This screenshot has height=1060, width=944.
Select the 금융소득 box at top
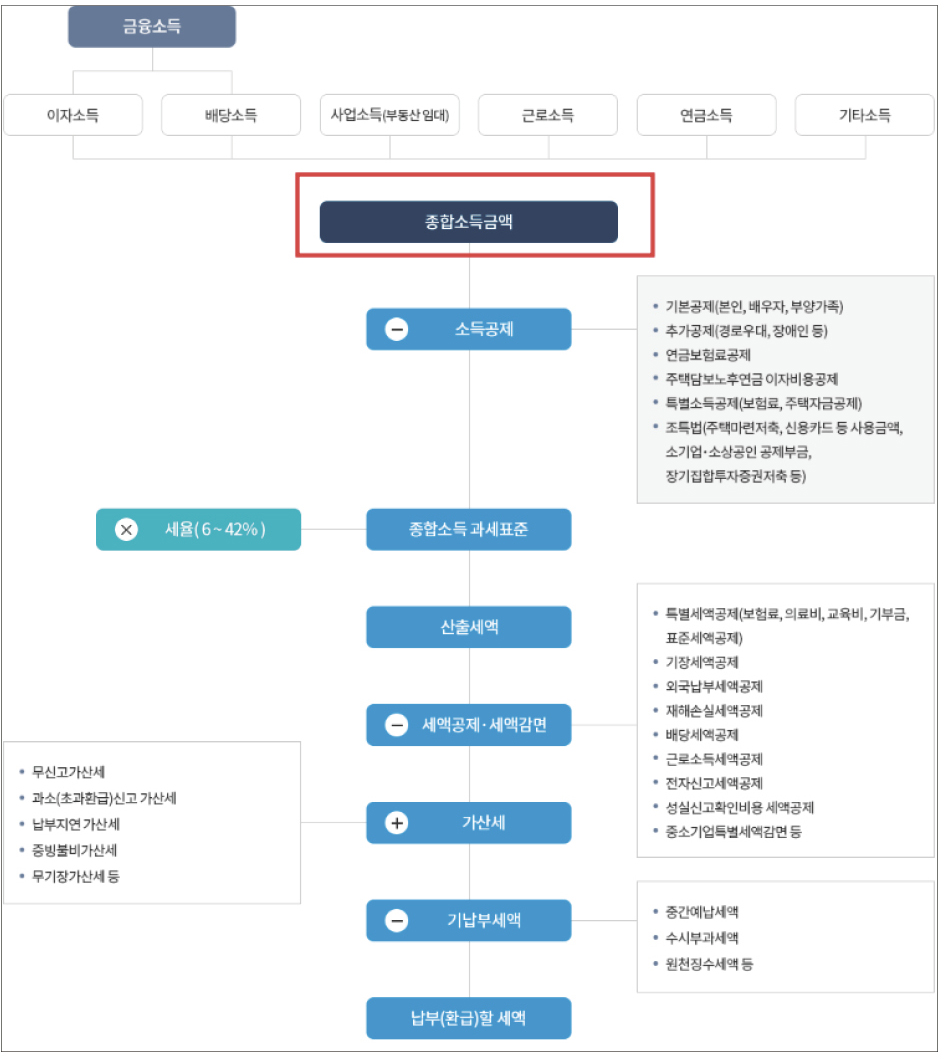point(152,27)
